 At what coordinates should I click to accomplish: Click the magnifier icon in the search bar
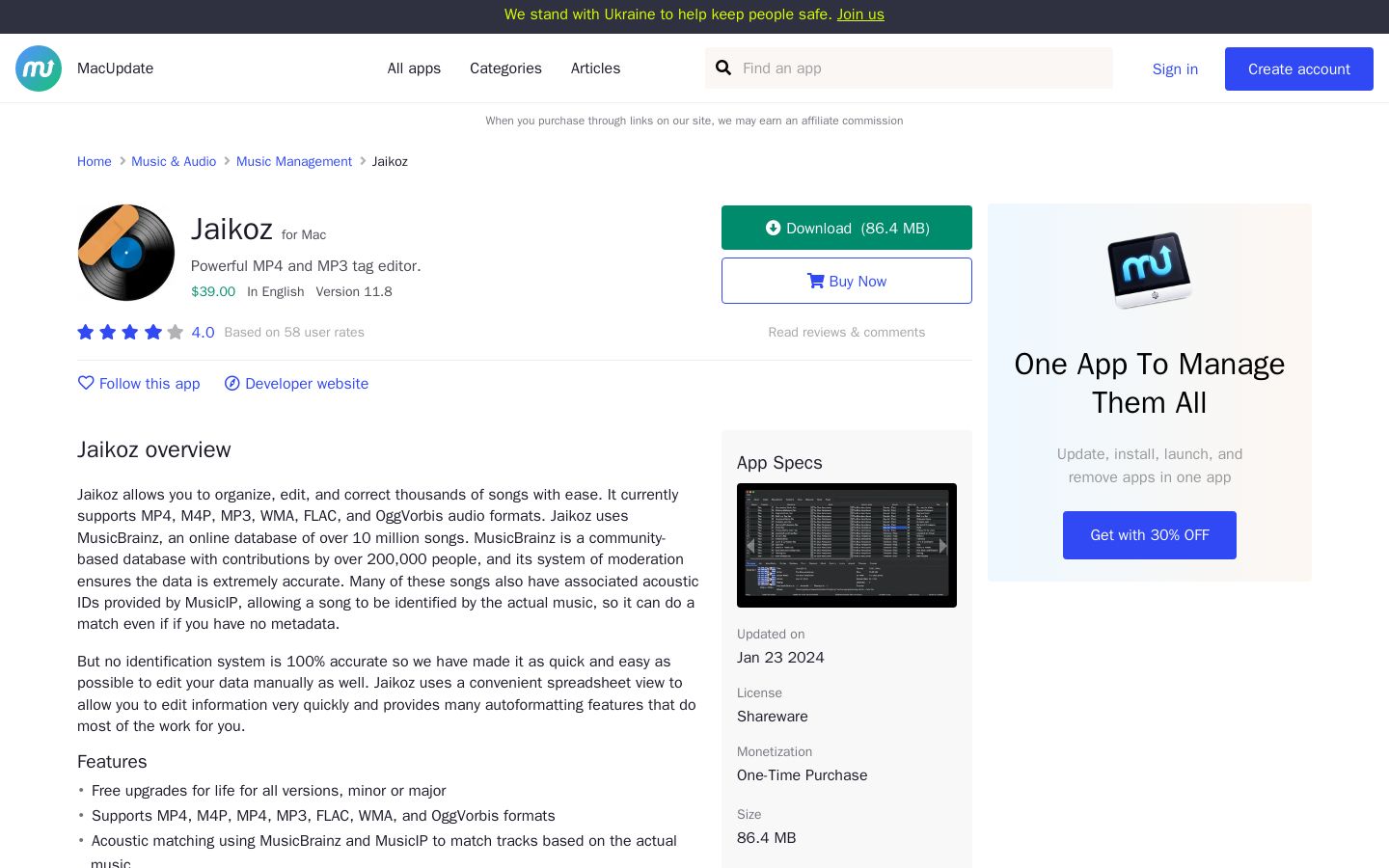coord(723,68)
